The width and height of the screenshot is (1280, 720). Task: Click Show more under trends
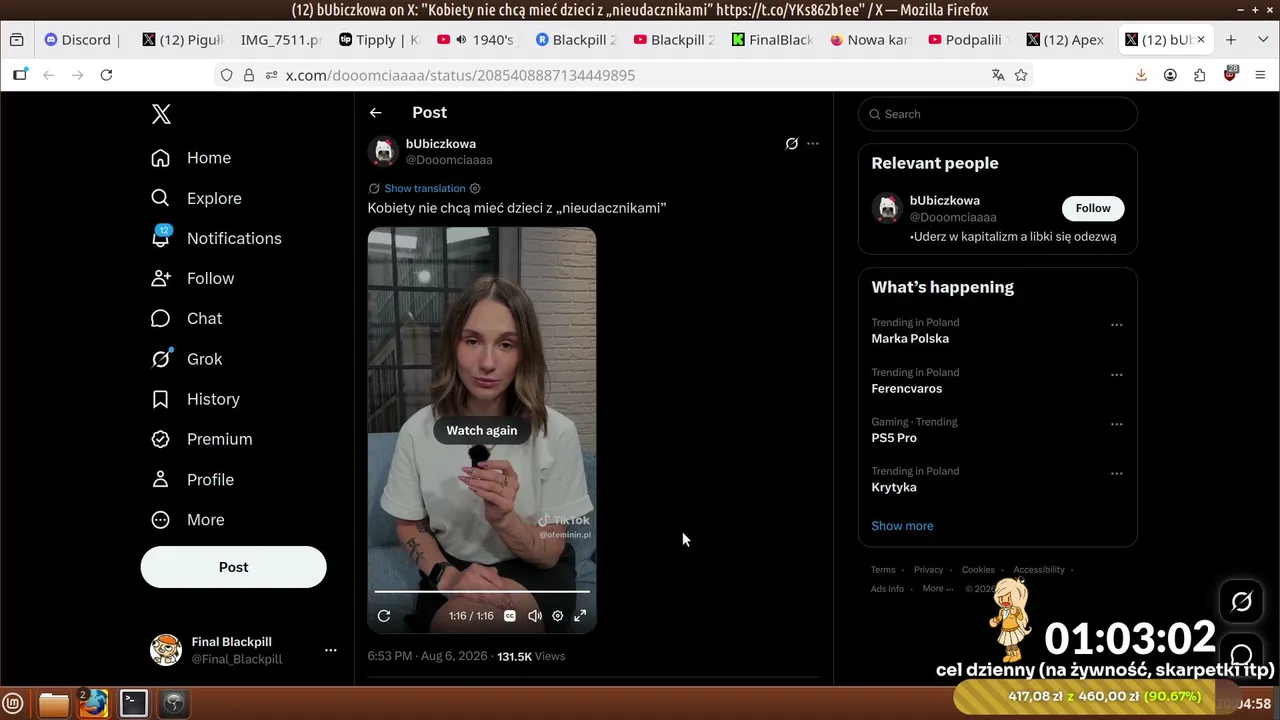tap(902, 526)
